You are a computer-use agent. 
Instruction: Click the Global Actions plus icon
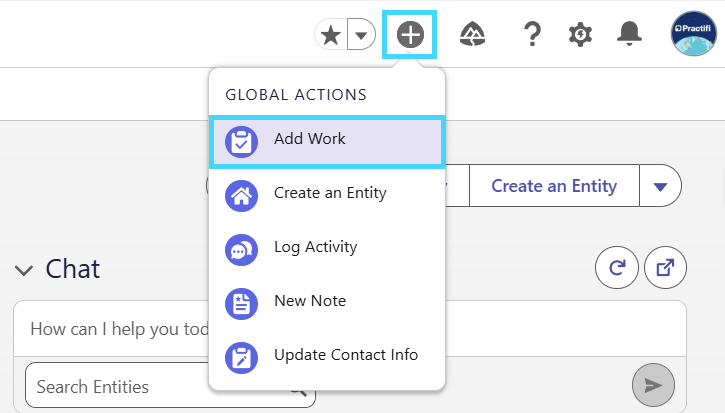(x=410, y=35)
